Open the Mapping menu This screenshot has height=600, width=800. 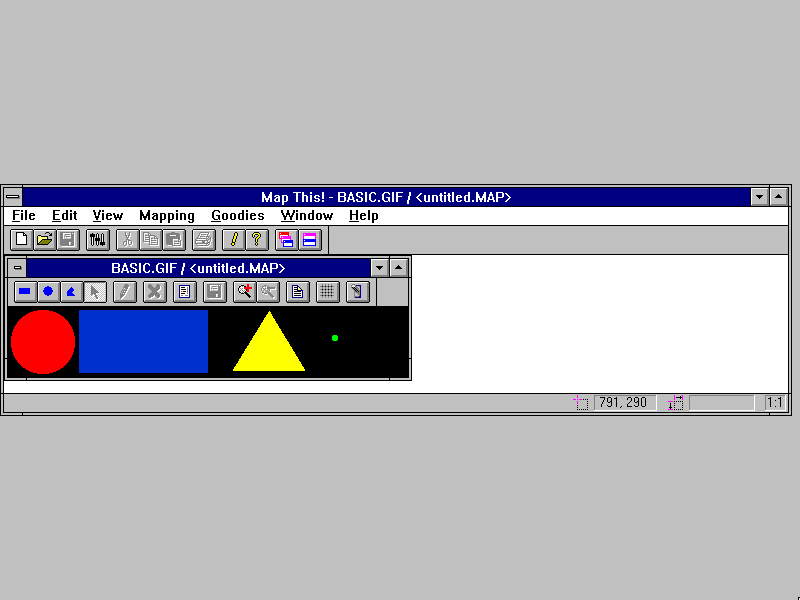click(x=167, y=215)
